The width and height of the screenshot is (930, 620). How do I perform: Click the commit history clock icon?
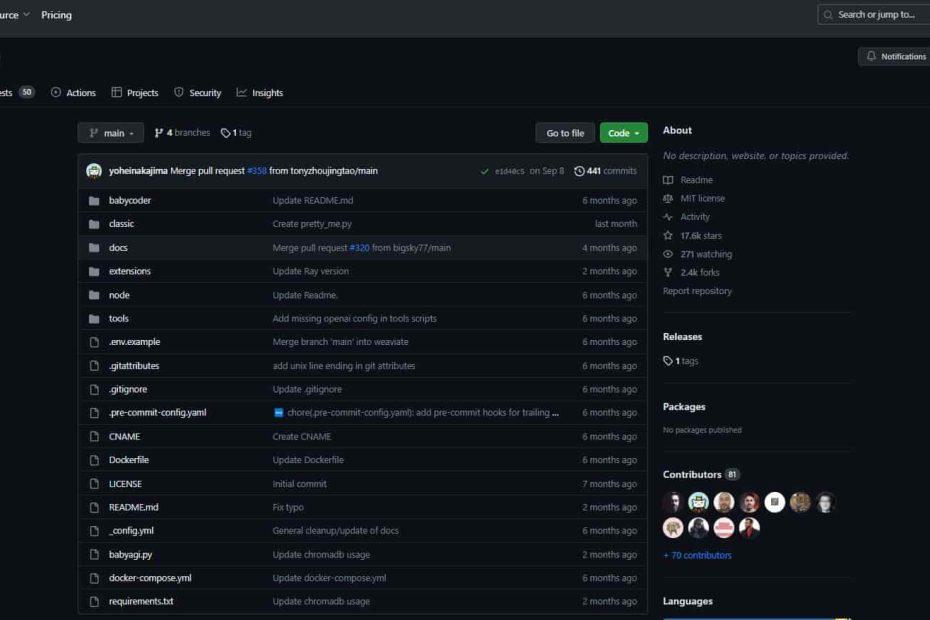click(579, 171)
